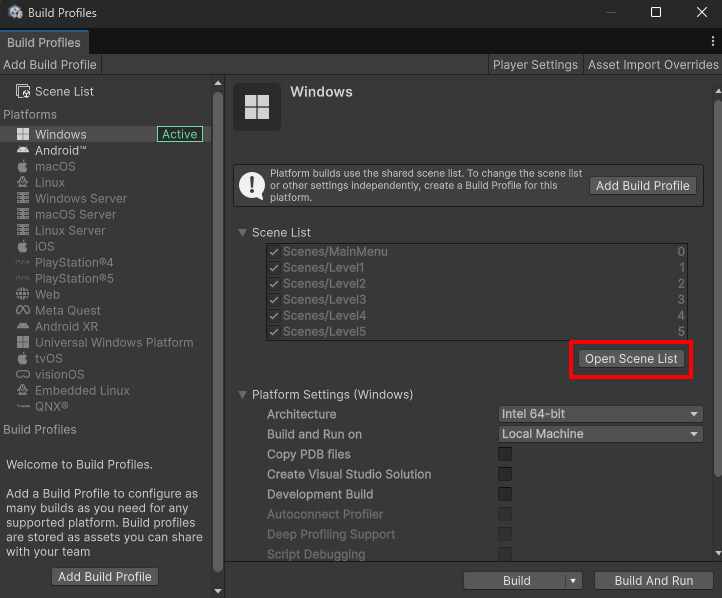This screenshot has width=722, height=598.
Task: Click the exclamation info icon
Action: coord(251,186)
